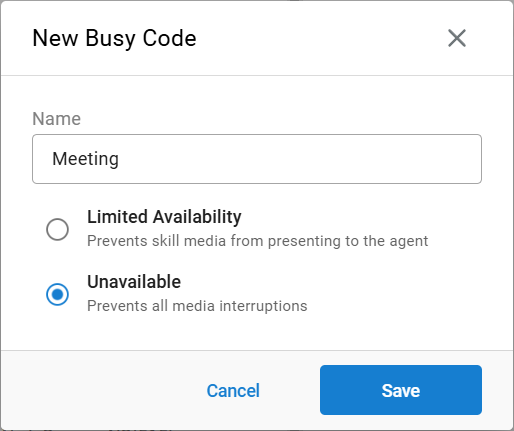Screen dimensions: 514x431
Task: Dismiss the dialog using the header cross
Action: pos(457,38)
